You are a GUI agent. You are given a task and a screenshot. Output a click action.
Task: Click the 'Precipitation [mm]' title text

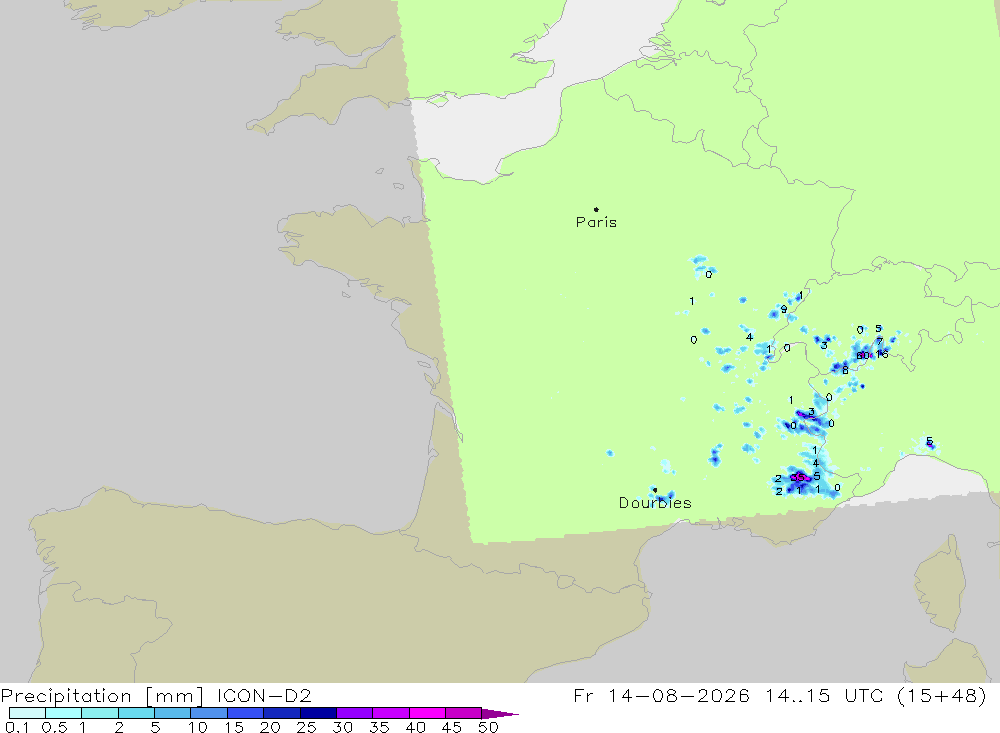point(102,696)
